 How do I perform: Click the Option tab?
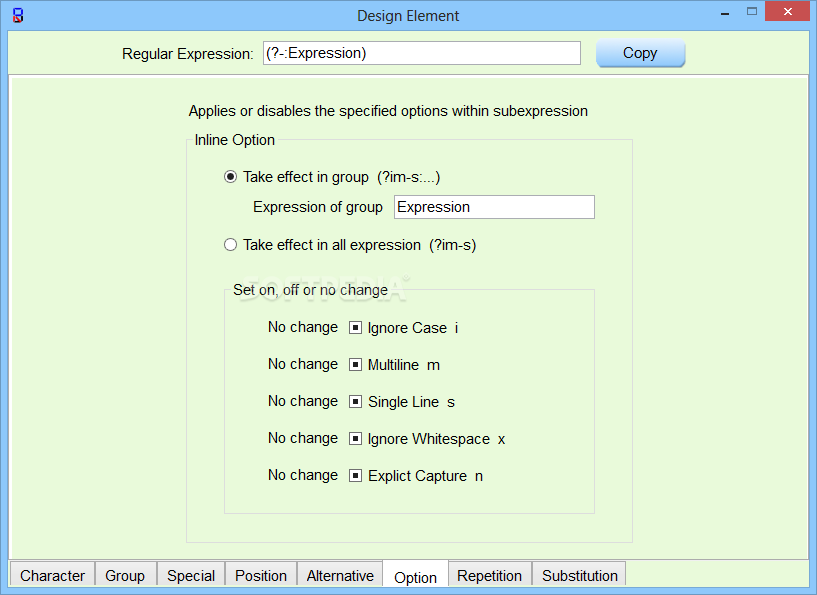pyautogui.click(x=415, y=577)
